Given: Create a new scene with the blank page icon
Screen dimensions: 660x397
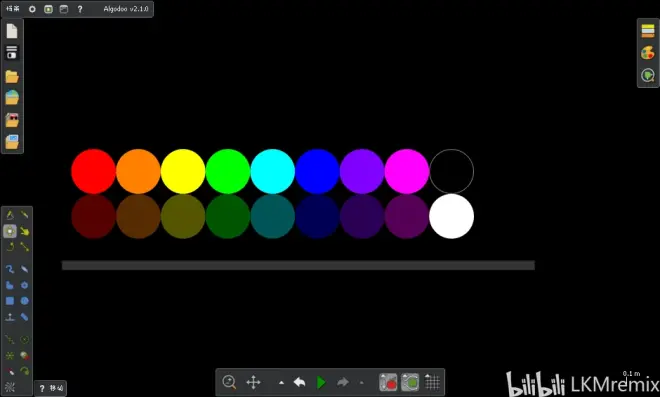Looking at the screenshot, I should pos(12,31).
